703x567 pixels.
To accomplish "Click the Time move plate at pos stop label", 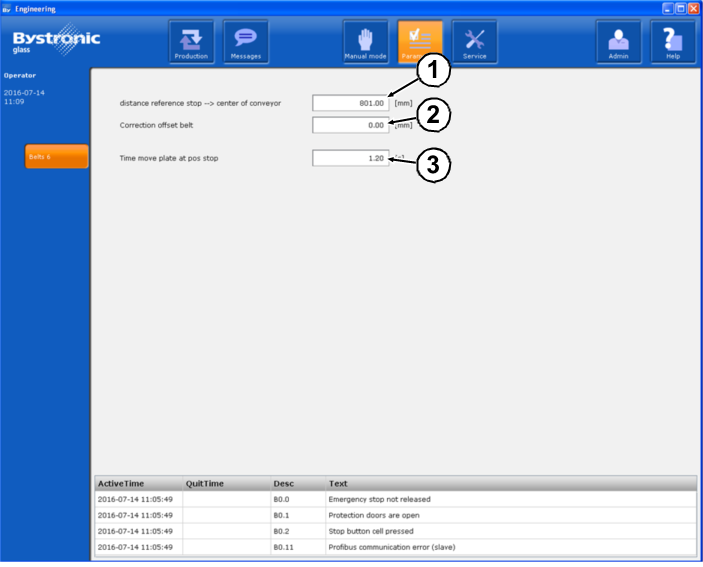I will point(169,158).
